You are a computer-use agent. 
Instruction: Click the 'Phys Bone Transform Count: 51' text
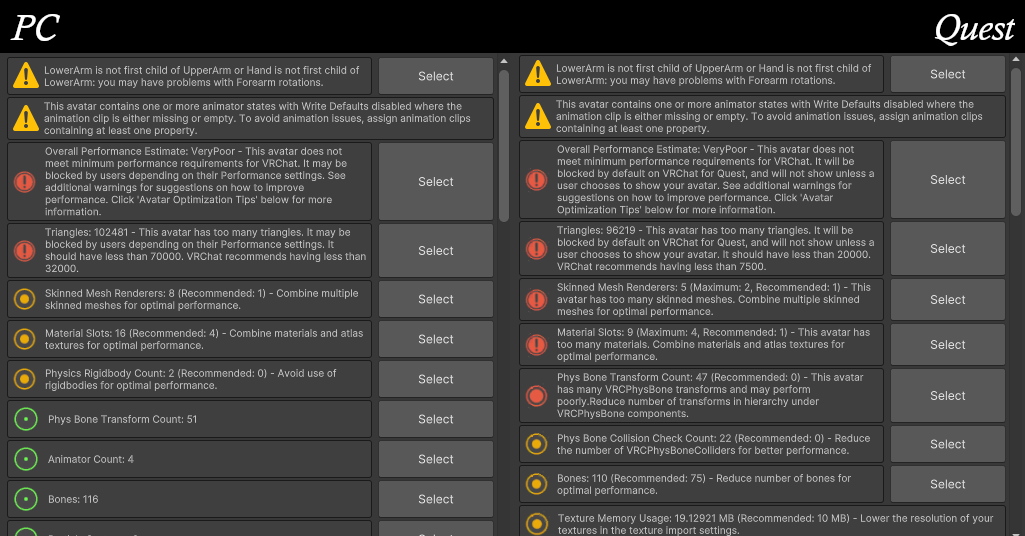pos(122,419)
